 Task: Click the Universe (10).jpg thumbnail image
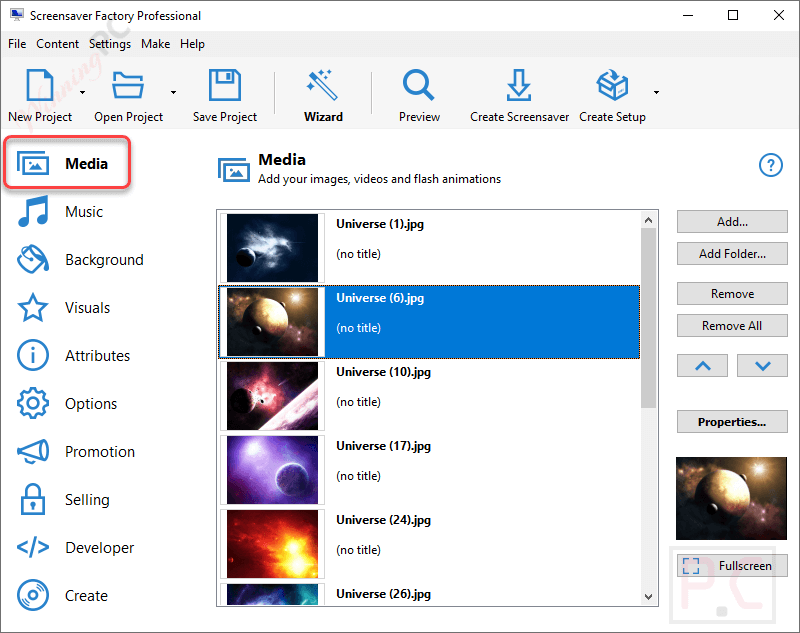click(272, 396)
